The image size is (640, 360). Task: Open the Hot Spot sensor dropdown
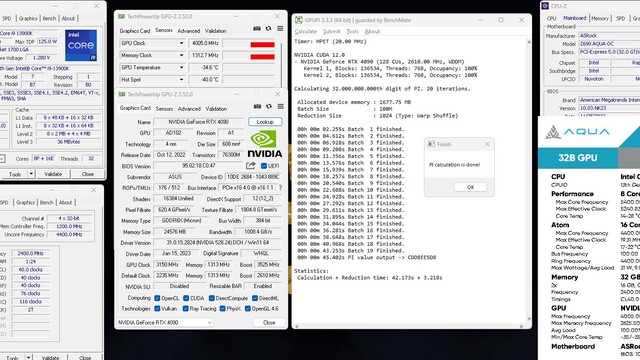tap(181, 80)
